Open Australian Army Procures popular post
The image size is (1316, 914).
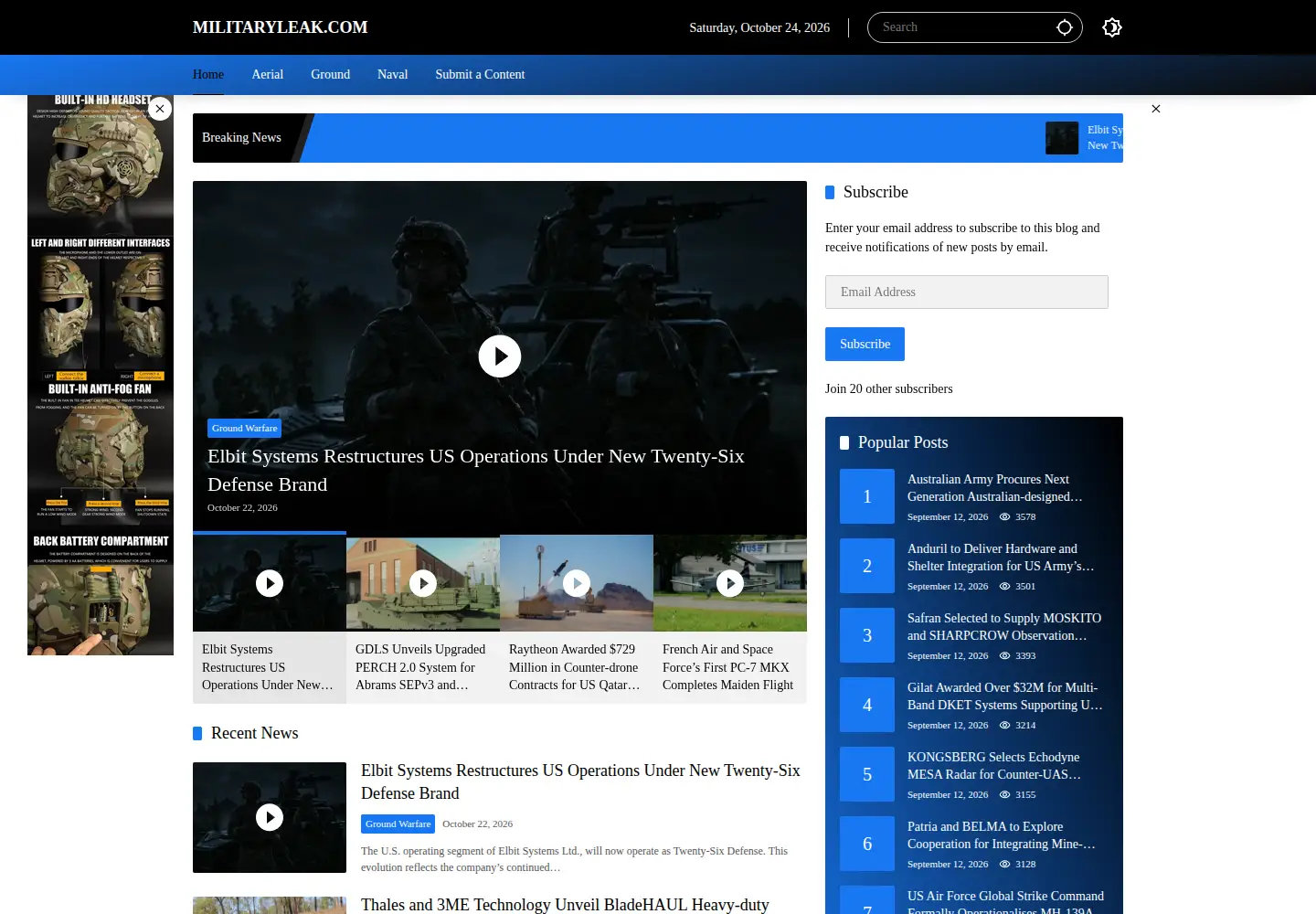[x=995, y=488]
